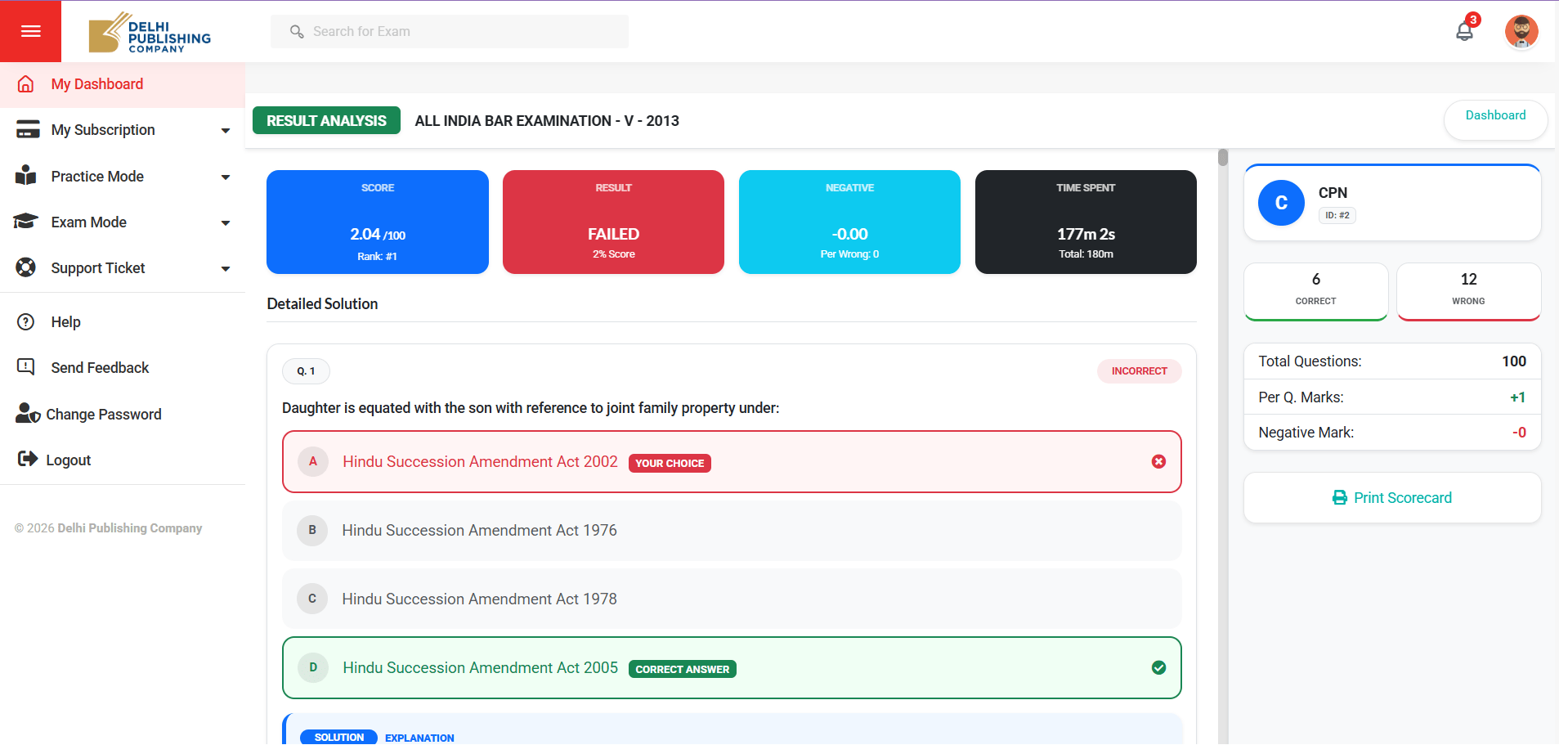
Task: Open the SOLUTION tab
Action: (338, 736)
